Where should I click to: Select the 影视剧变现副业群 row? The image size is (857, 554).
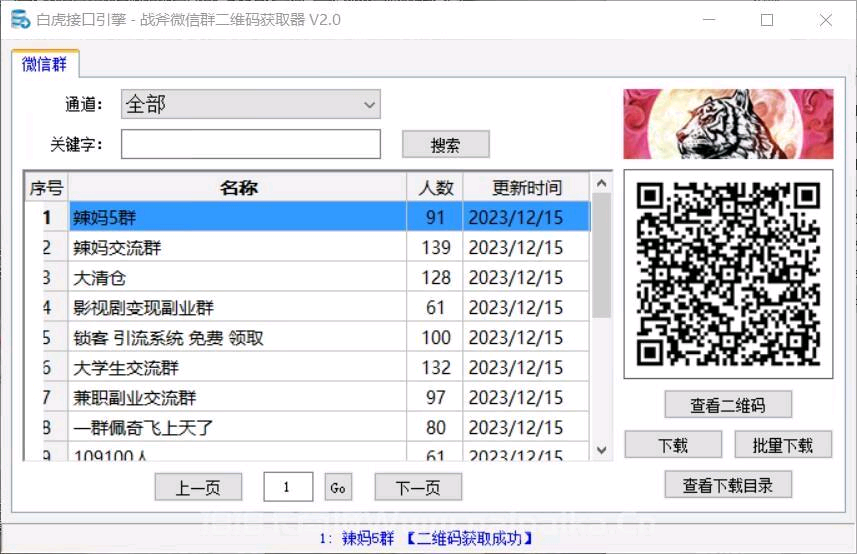point(238,307)
